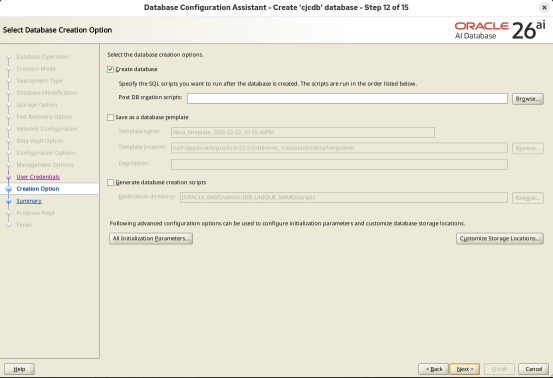Click 'Progress Page' step text

click(35, 213)
